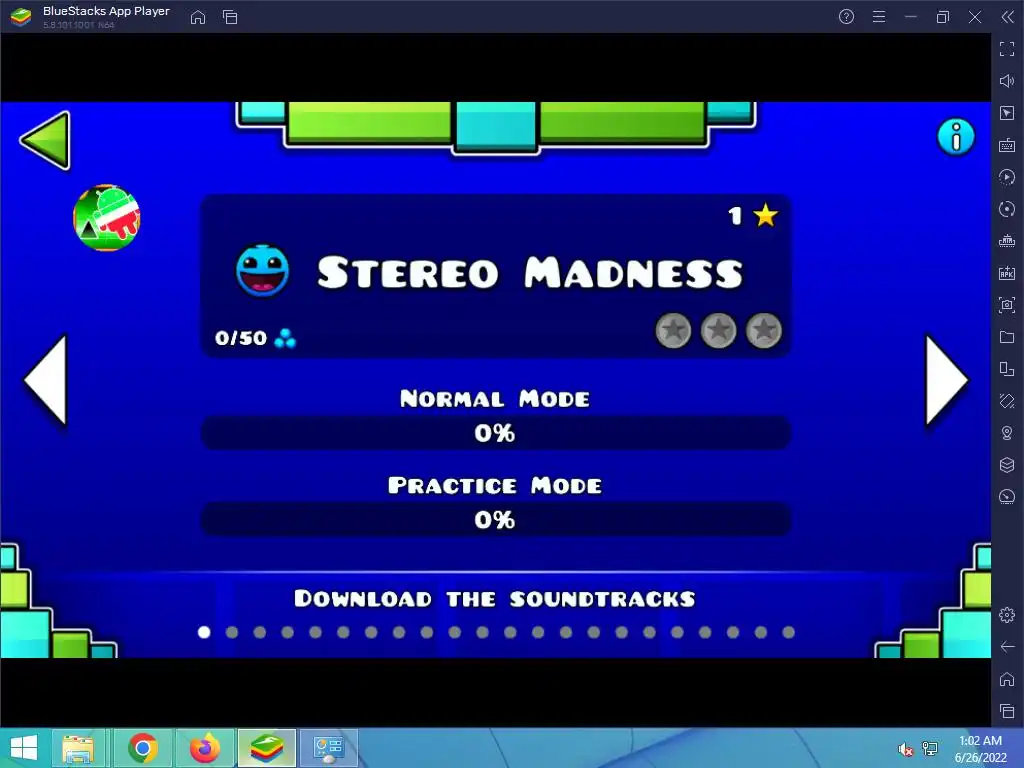Click the Install APK icon

(1007, 273)
